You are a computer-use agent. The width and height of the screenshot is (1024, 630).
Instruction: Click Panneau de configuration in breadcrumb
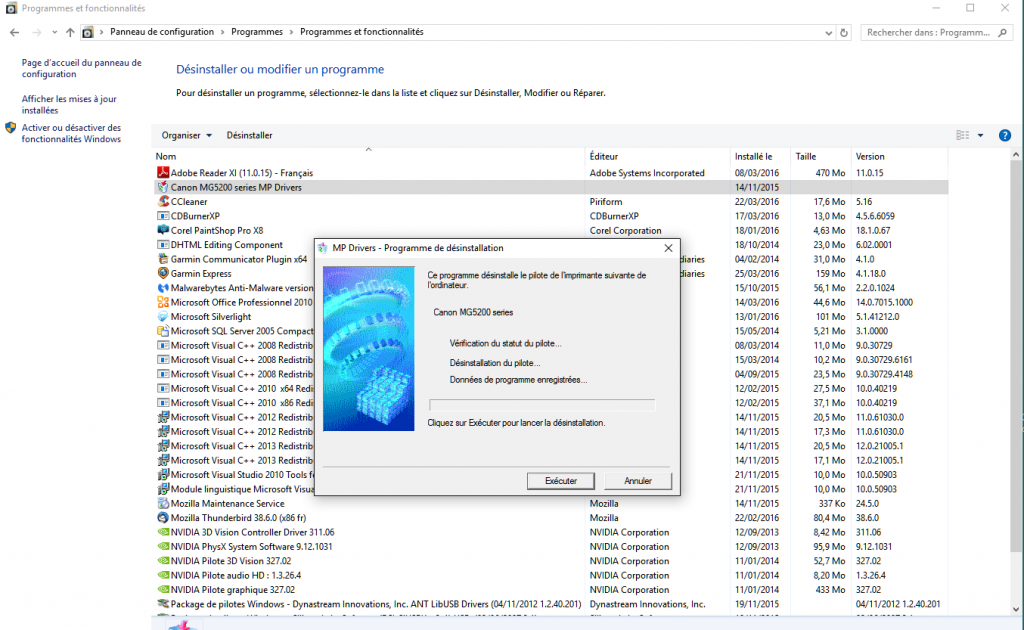click(x=162, y=32)
